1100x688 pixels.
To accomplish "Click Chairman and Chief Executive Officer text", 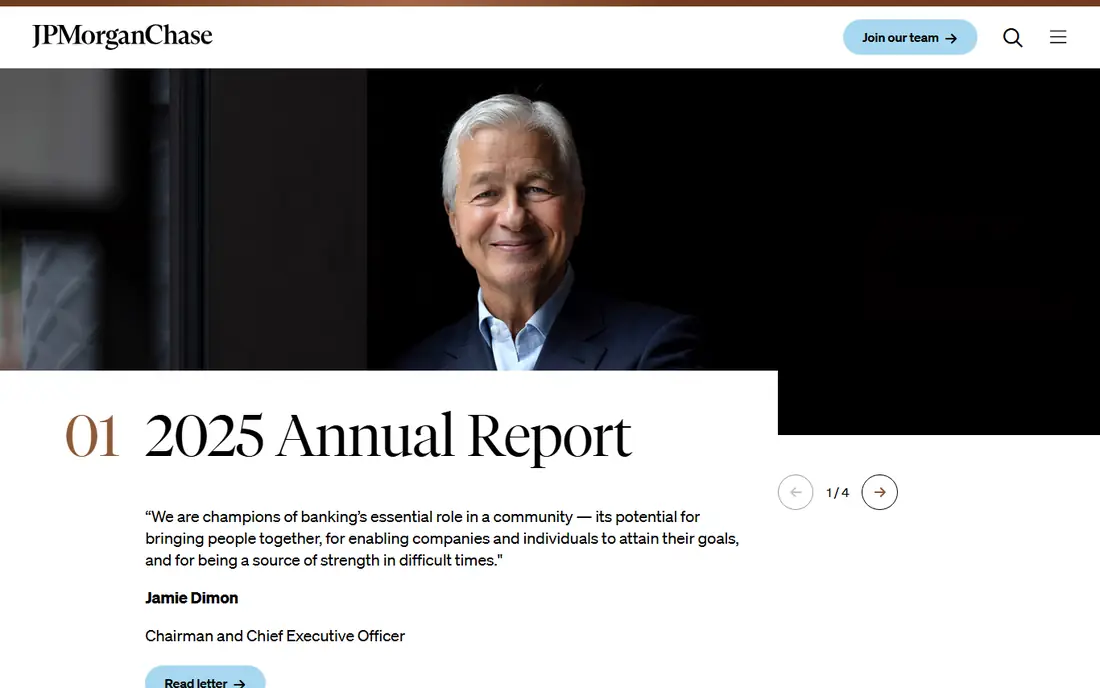I will [275, 636].
